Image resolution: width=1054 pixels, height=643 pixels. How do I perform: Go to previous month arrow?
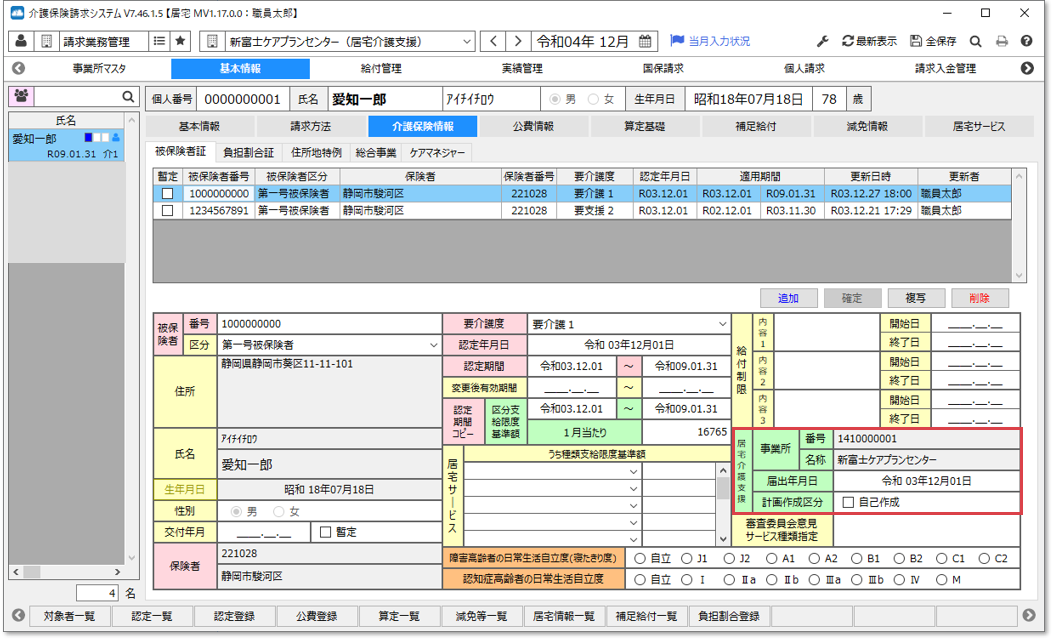coord(493,41)
